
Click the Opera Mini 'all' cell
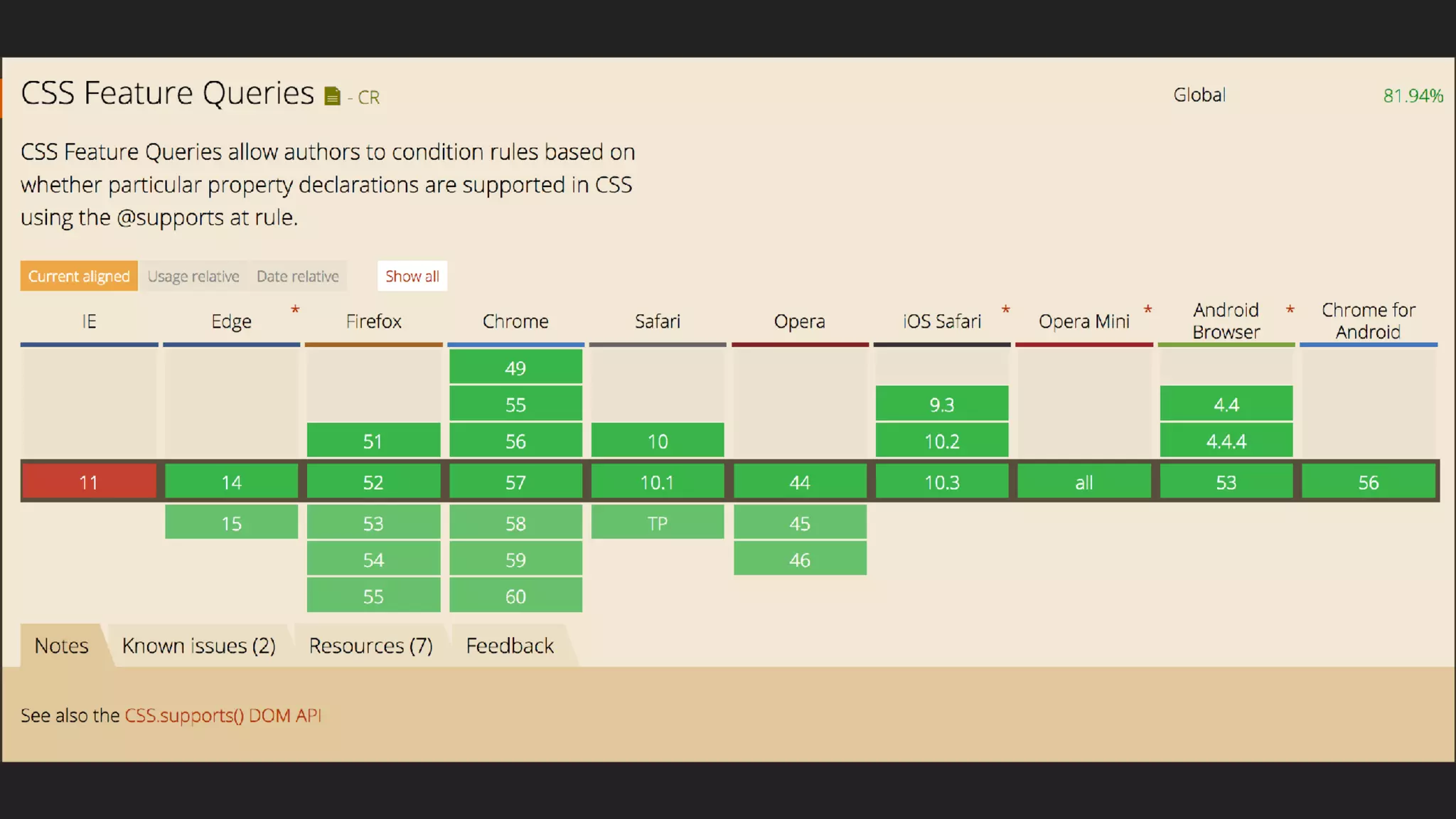1083,483
